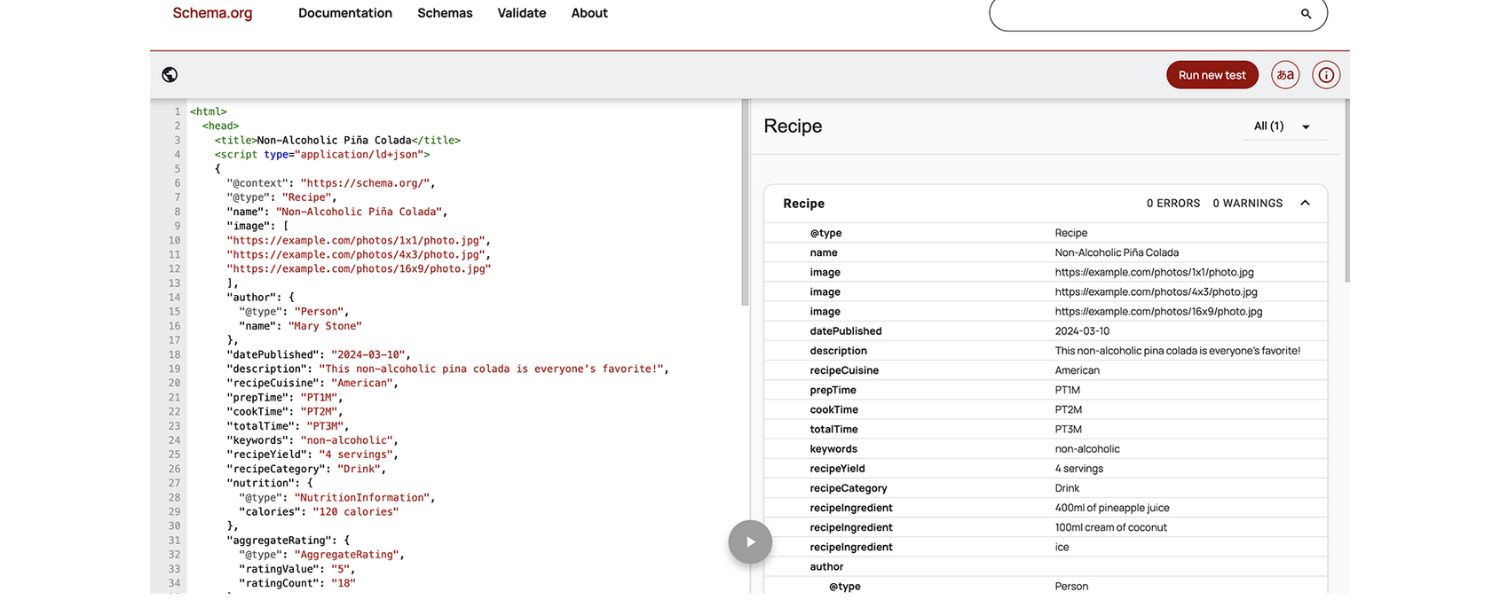Viewport: 1500px width, 600px height.
Task: Select the datePublished value 2024-03-10
Action: 1079,330
